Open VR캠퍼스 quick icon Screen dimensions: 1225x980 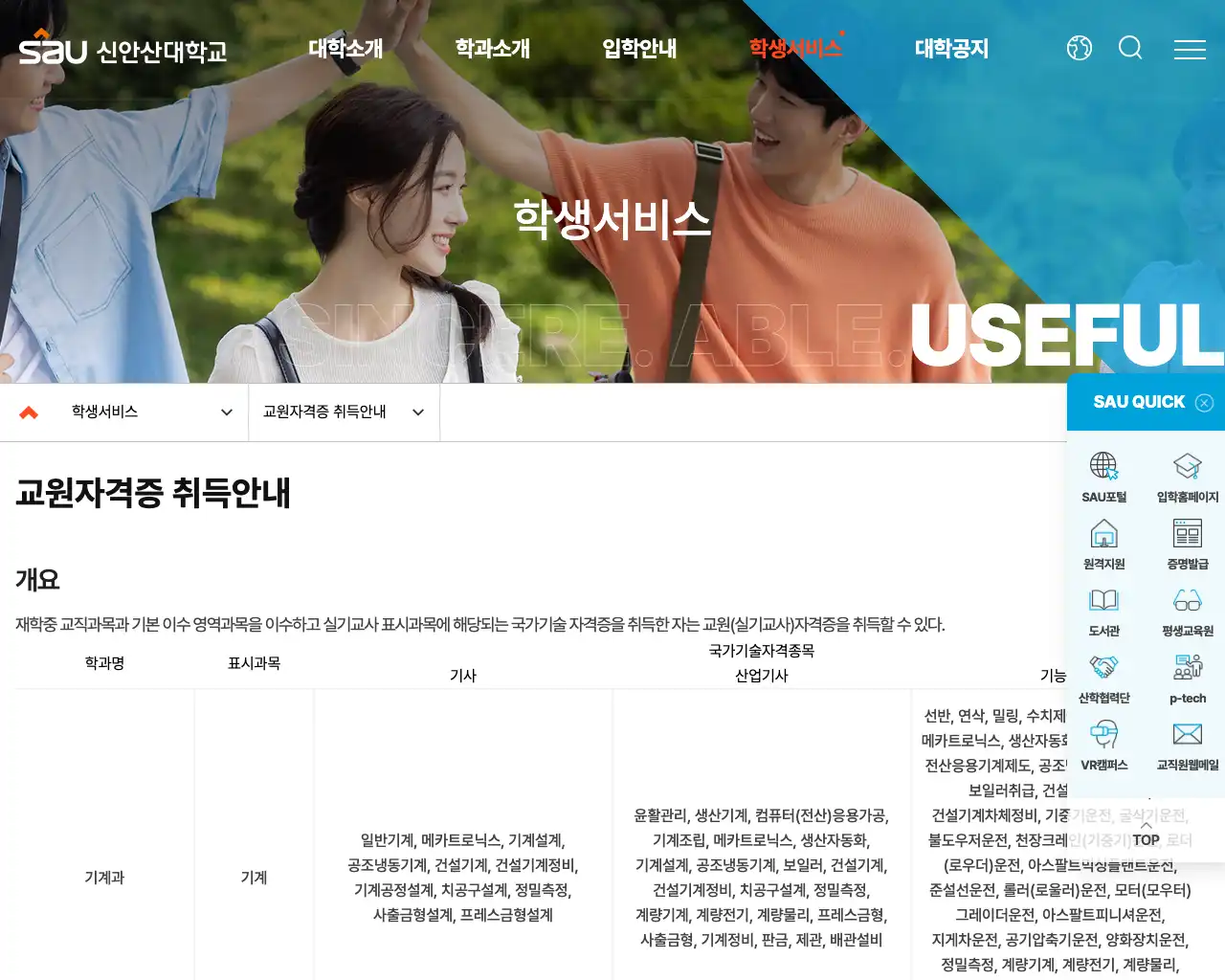(x=1103, y=746)
